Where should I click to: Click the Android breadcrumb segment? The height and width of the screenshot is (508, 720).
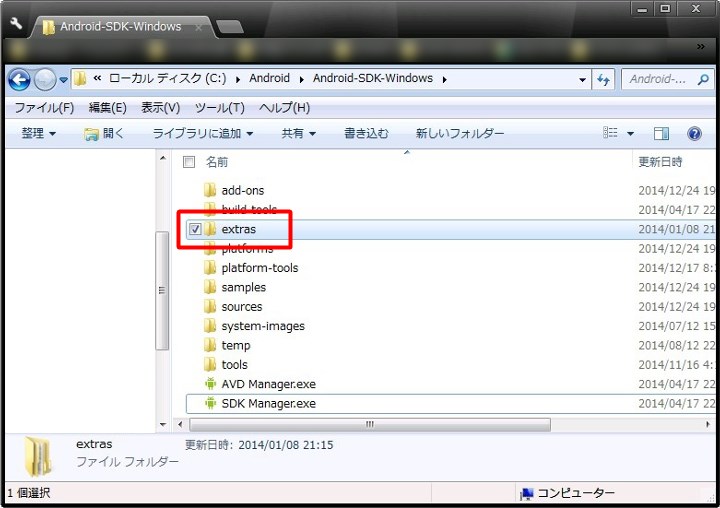coord(270,79)
